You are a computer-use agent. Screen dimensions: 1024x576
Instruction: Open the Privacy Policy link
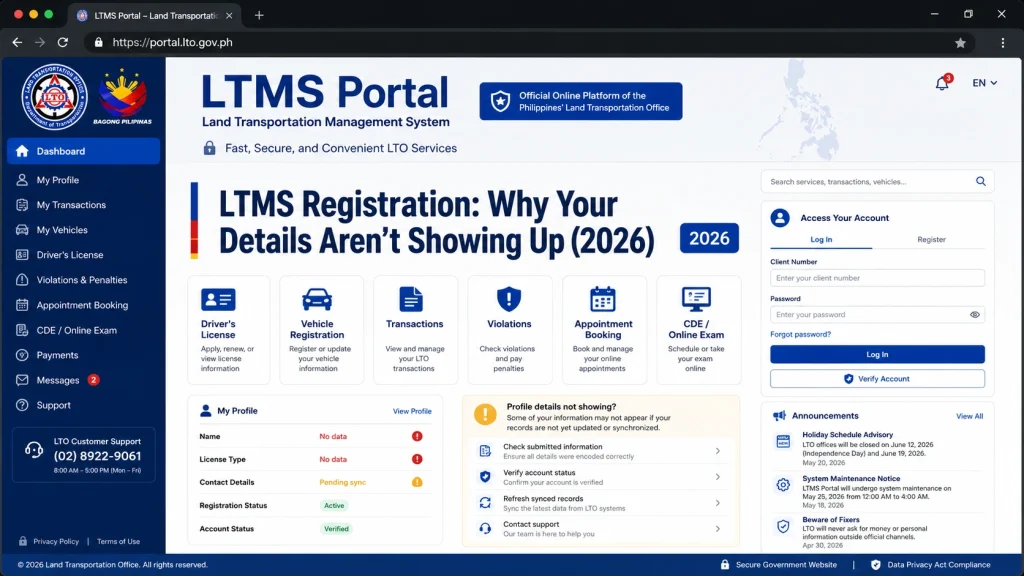tap(56, 541)
